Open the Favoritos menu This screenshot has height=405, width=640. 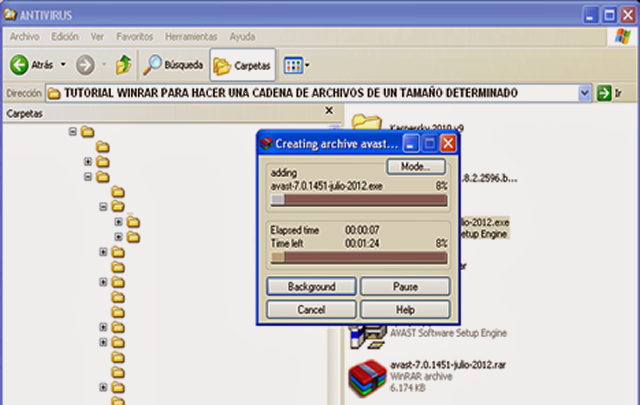[135, 37]
